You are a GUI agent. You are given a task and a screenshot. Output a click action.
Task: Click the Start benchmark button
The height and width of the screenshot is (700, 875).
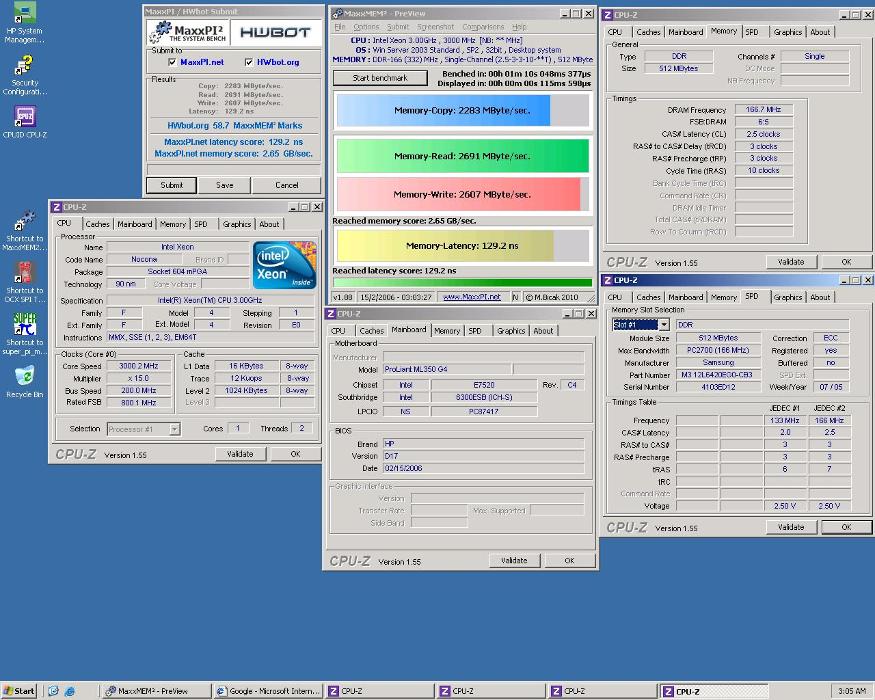[x=380, y=78]
